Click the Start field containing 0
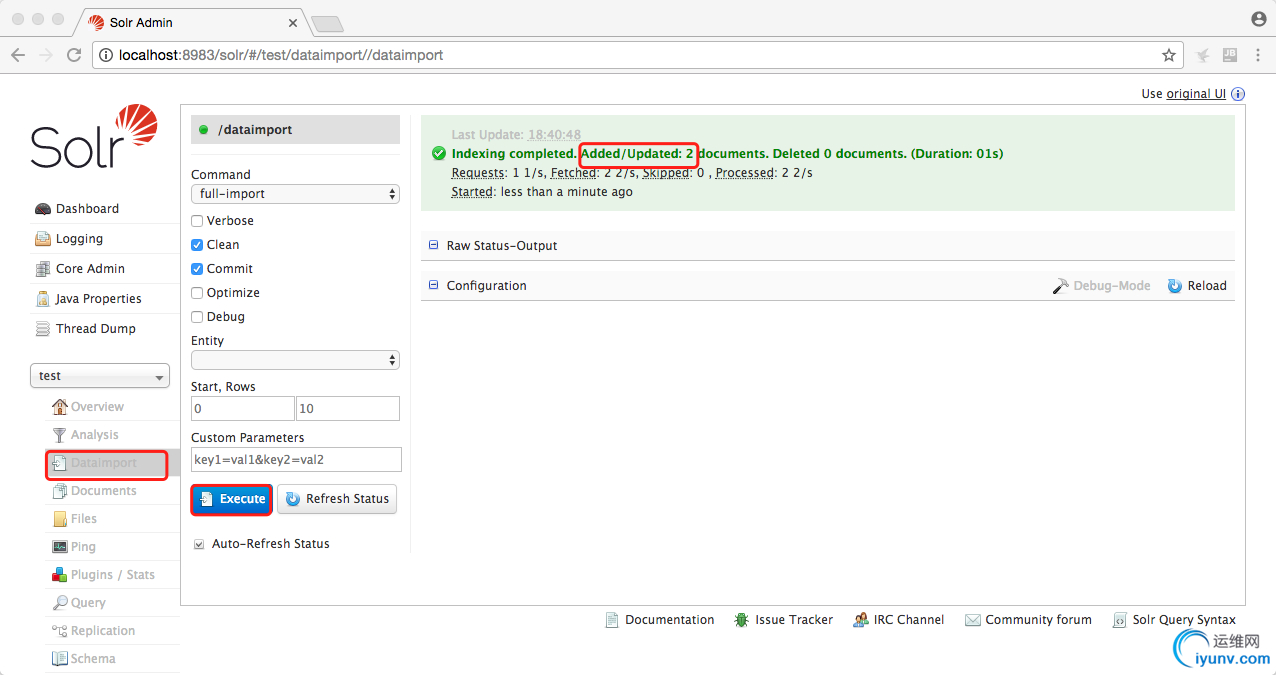 click(x=243, y=408)
